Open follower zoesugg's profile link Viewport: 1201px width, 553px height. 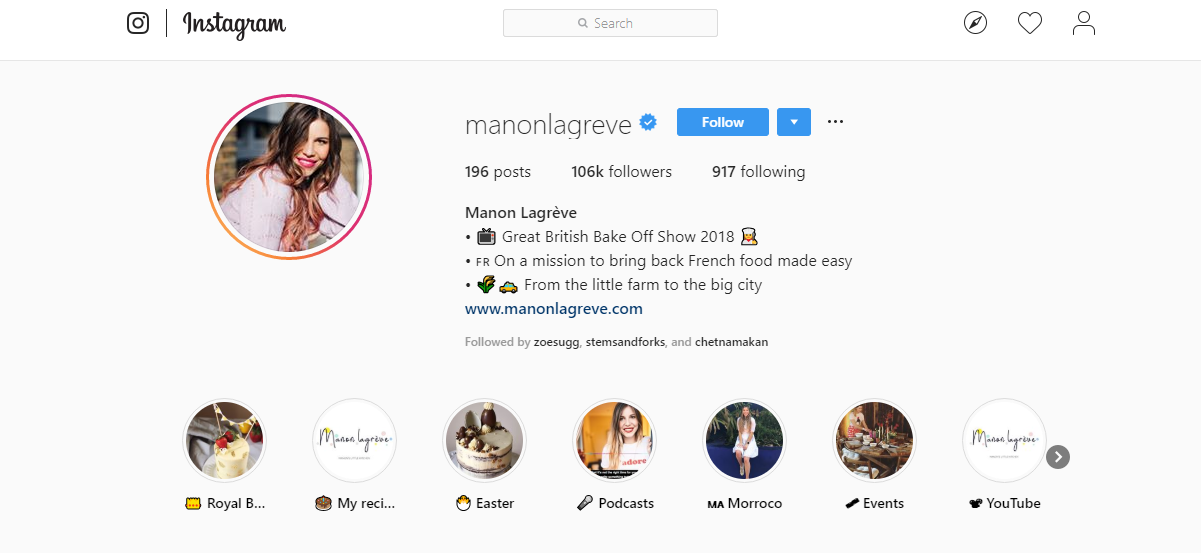pyautogui.click(x=553, y=342)
